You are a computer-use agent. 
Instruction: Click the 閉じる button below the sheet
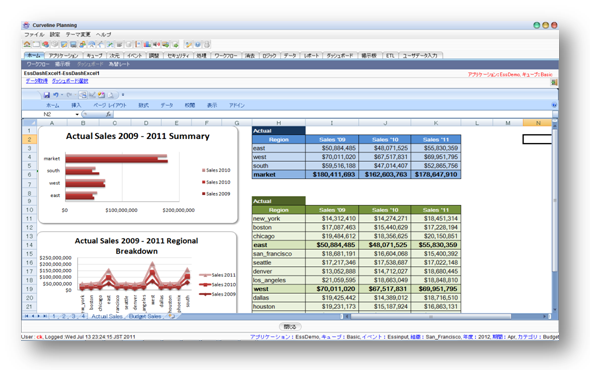[x=290, y=327]
